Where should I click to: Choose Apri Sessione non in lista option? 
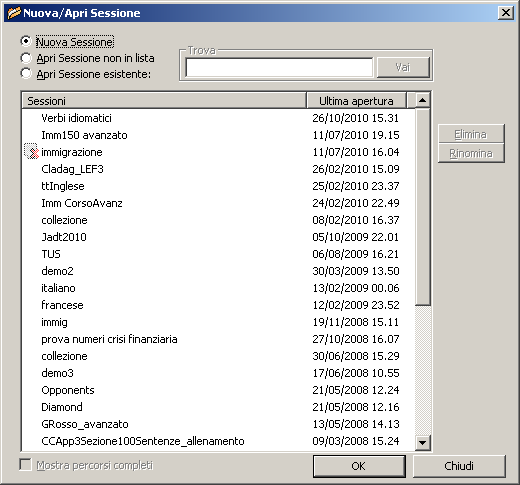tap(26, 58)
